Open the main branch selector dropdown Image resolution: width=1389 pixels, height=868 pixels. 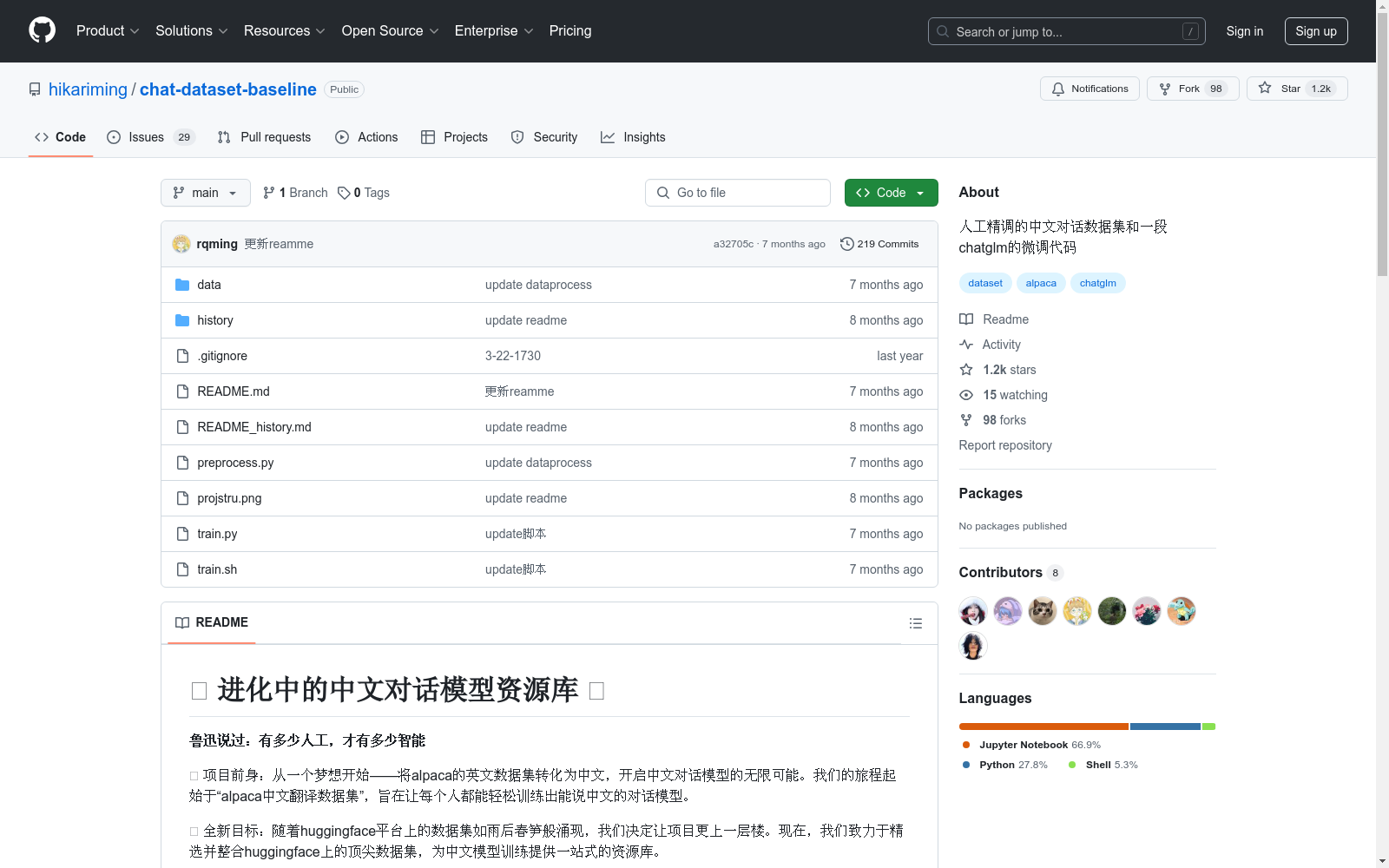[x=206, y=193]
